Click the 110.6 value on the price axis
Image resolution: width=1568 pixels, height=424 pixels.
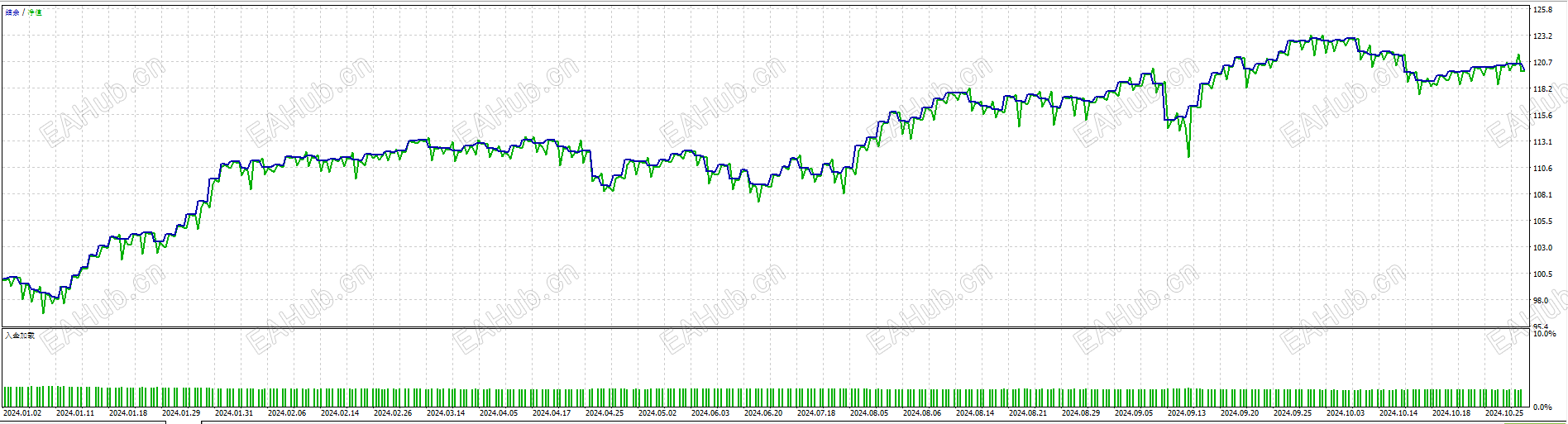1542,169
